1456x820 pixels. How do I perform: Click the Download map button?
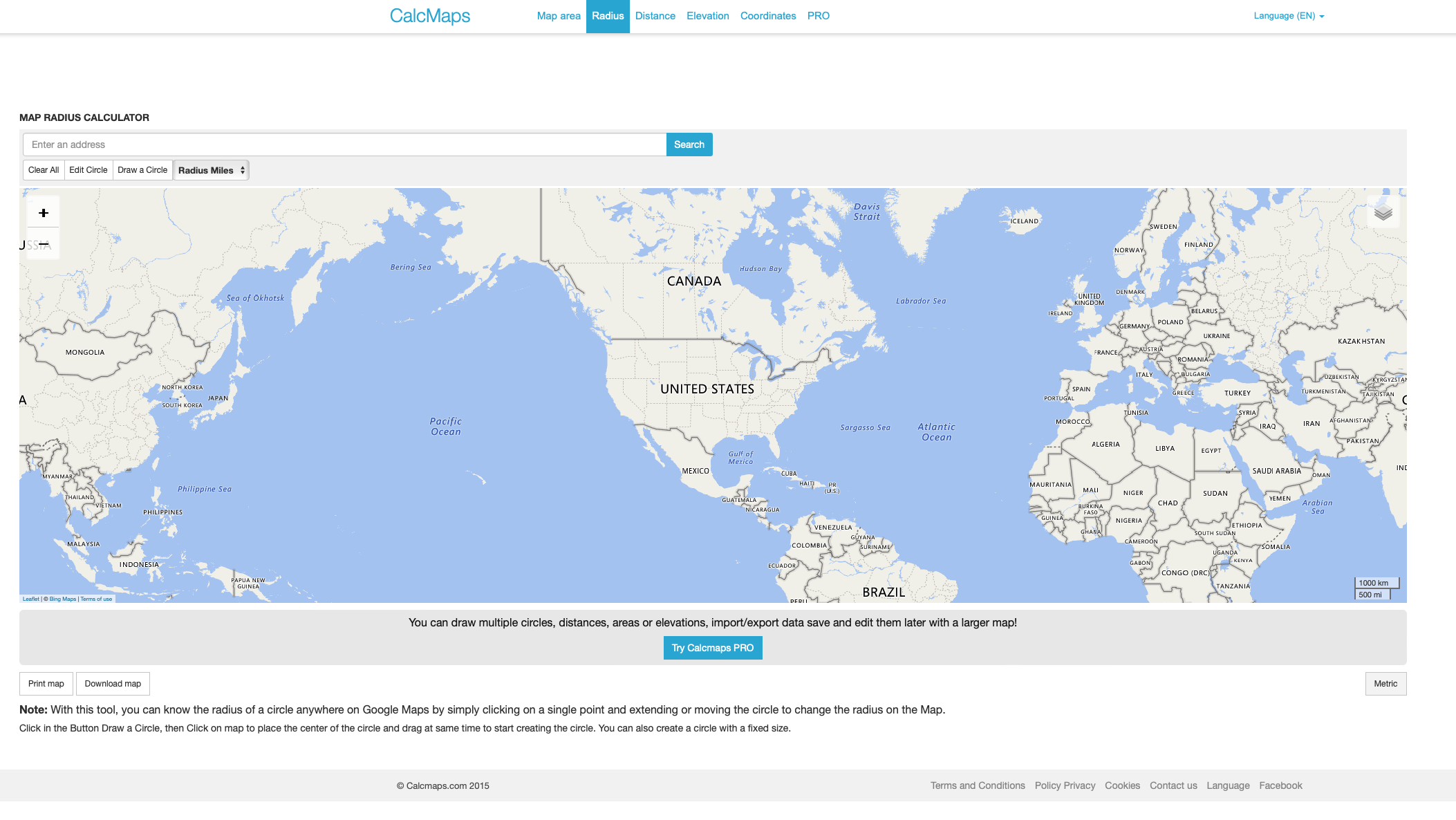pos(113,684)
